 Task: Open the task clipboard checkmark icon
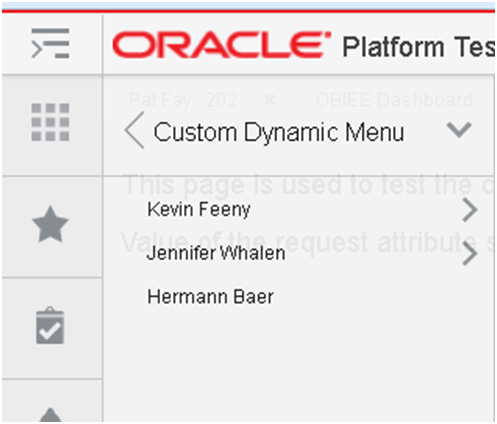click(x=50, y=325)
